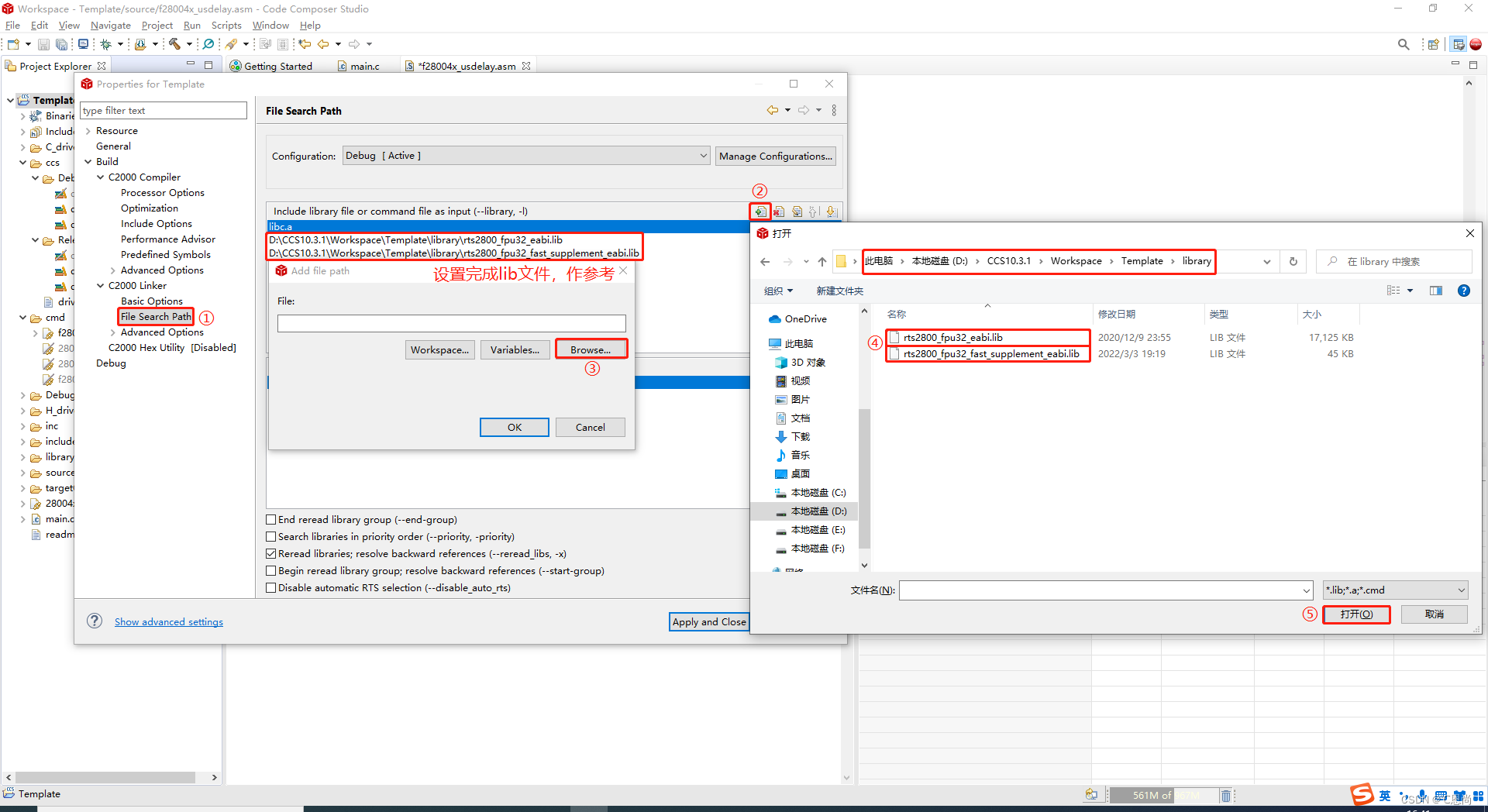The image size is (1488, 812).
Task: Click the Save All toolbar icon
Action: pyautogui.click(x=61, y=44)
